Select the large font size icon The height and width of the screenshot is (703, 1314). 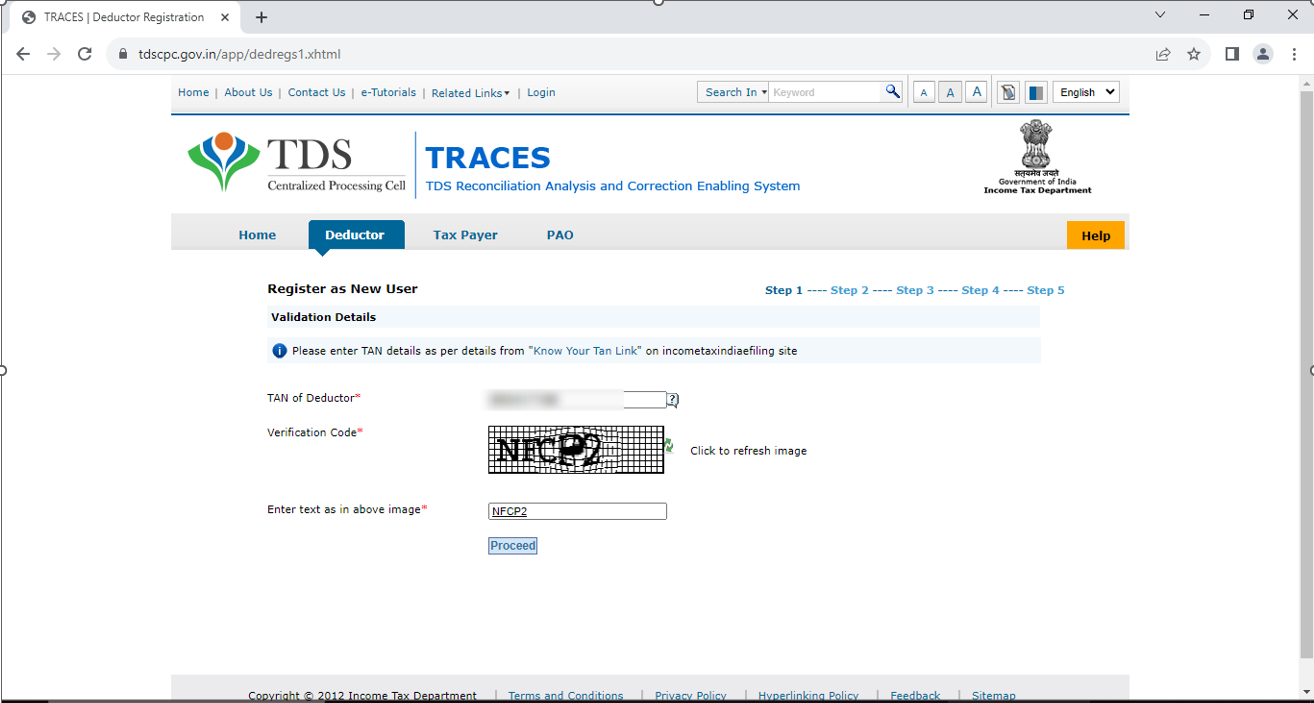point(976,91)
